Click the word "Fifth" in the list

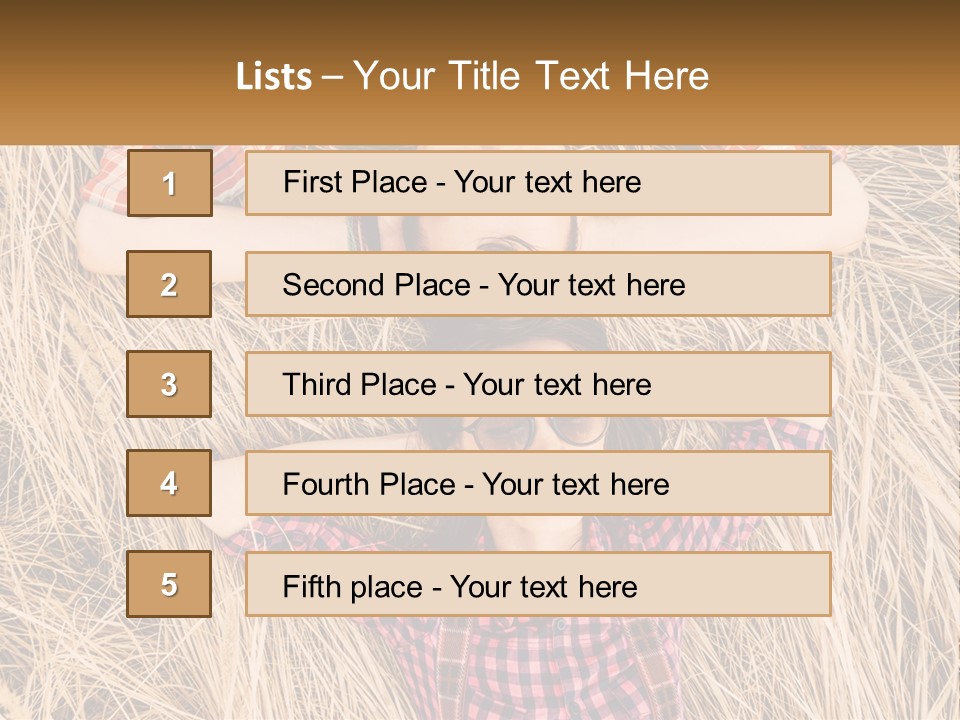click(310, 586)
